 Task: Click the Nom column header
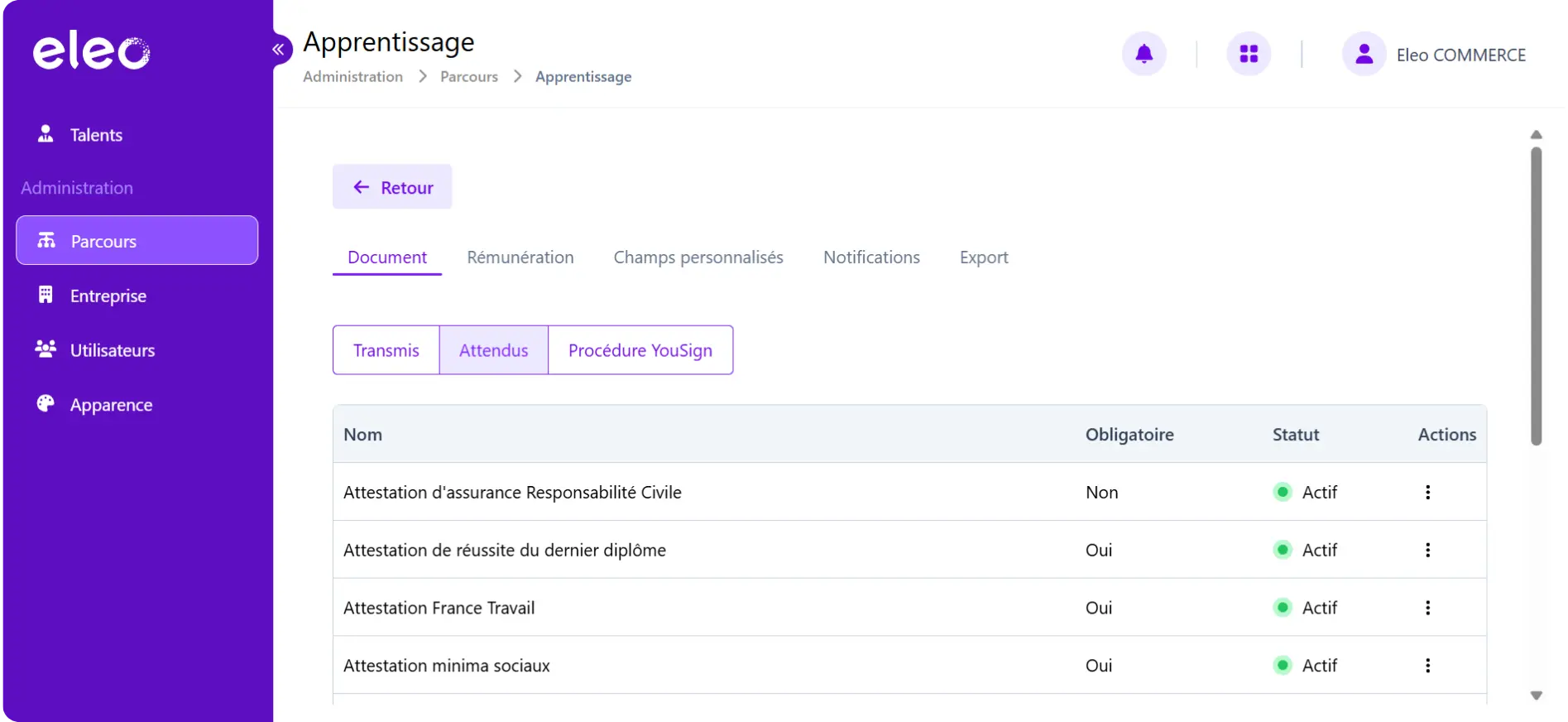click(363, 435)
